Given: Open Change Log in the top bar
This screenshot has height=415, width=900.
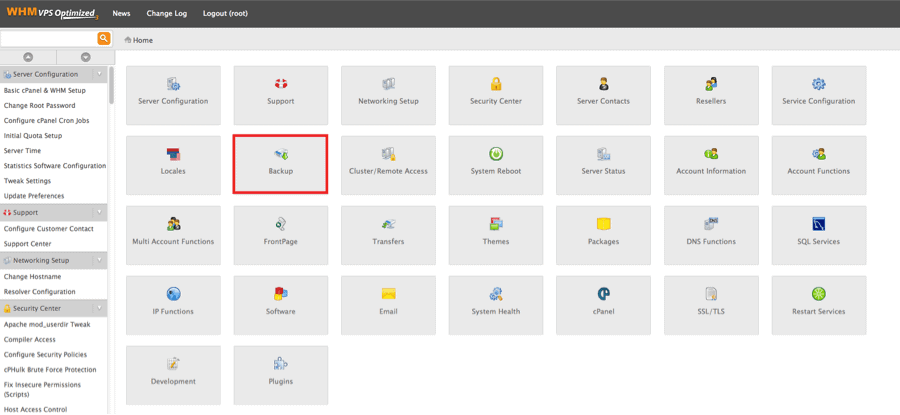Looking at the screenshot, I should [166, 13].
